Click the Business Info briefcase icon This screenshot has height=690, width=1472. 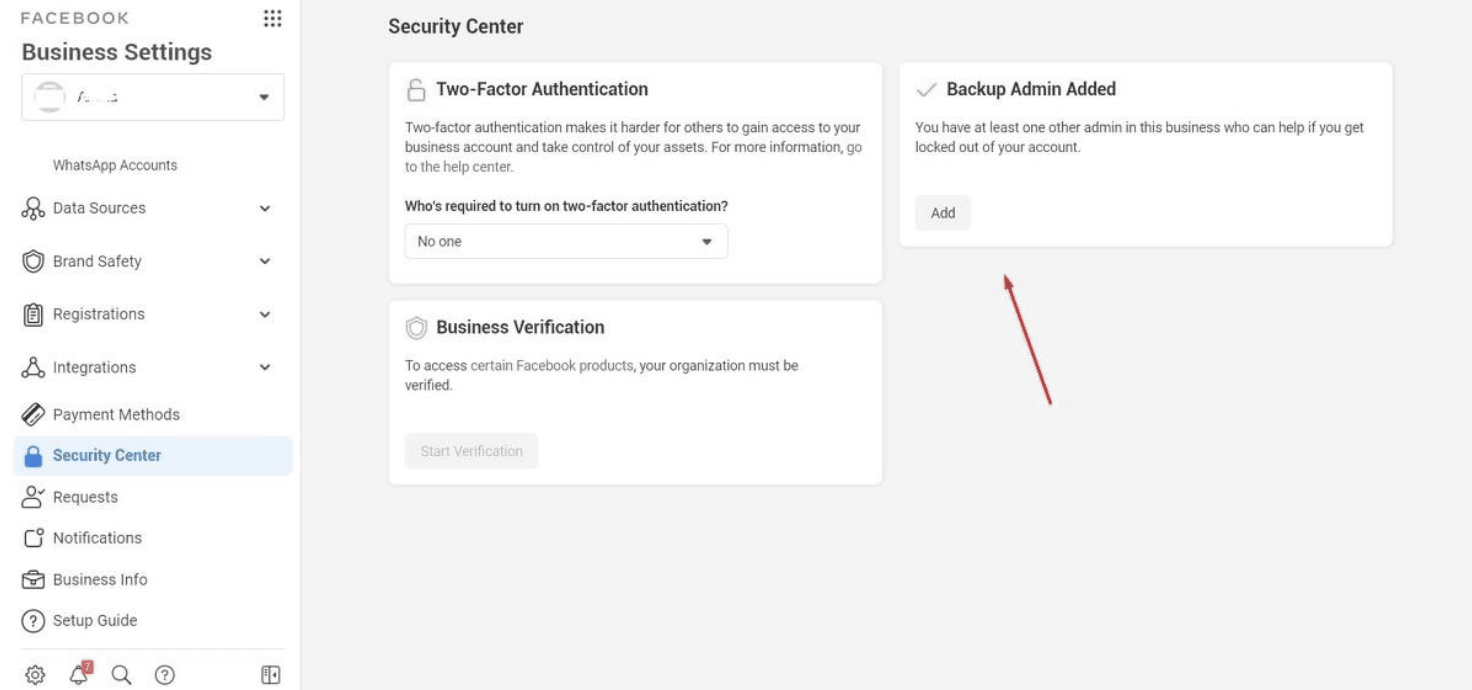(x=33, y=580)
